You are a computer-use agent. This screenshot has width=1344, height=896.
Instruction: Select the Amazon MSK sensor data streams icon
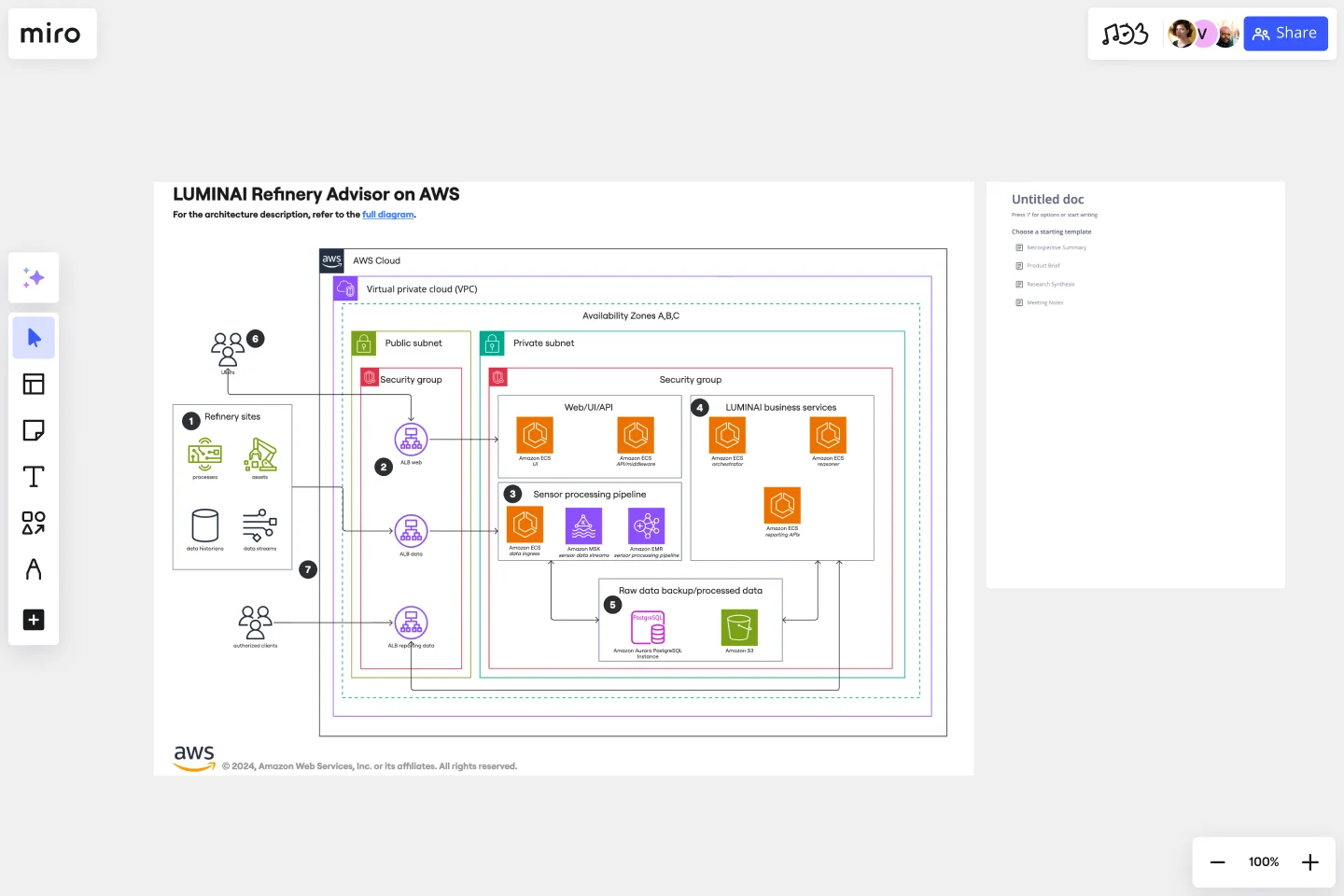[583, 526]
